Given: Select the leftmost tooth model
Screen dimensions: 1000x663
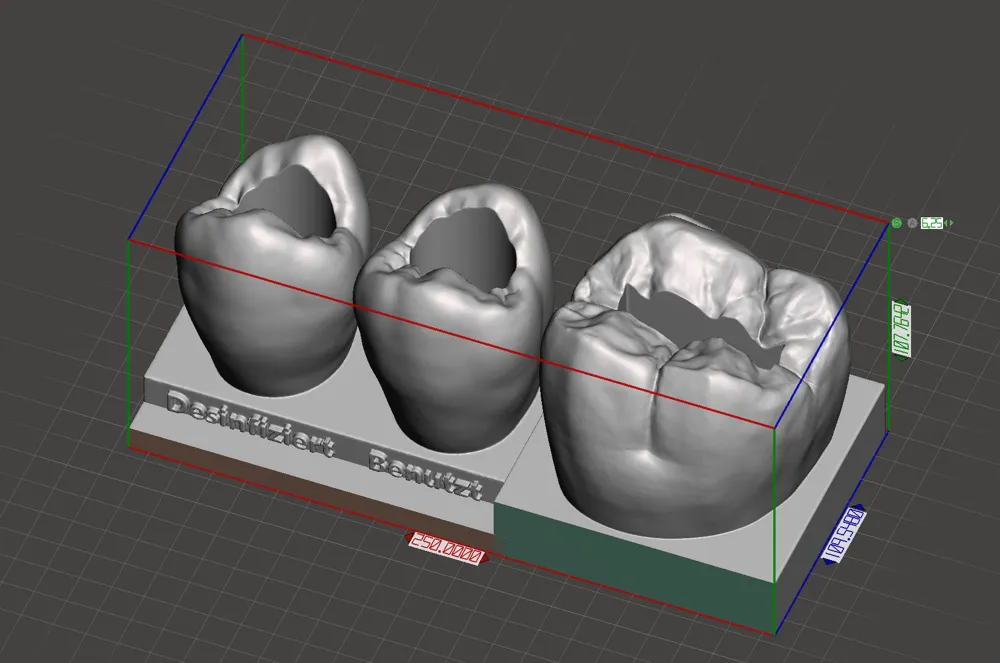Looking at the screenshot, I should coord(271,268).
